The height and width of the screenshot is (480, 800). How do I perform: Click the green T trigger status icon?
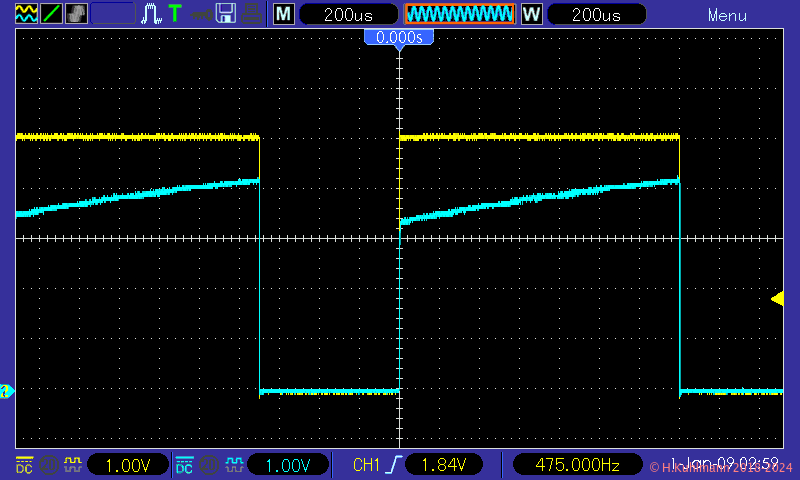pyautogui.click(x=175, y=14)
